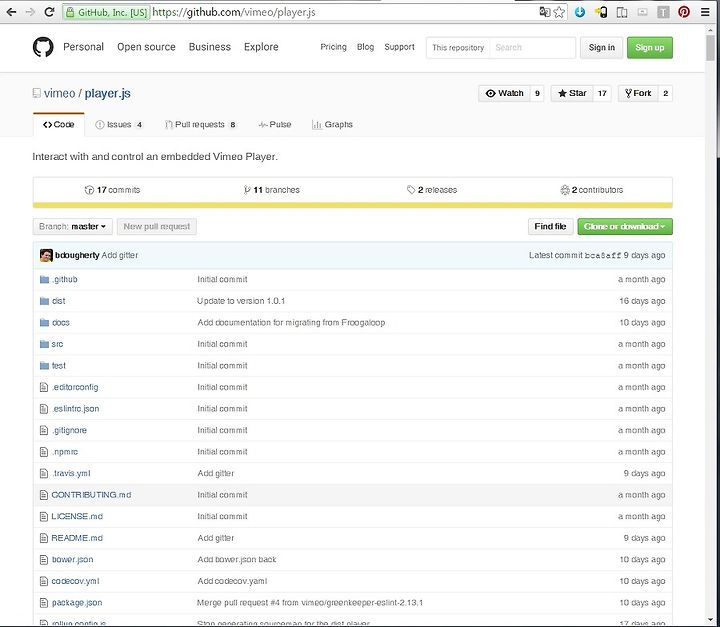Viewport: 720px width, 627px height.
Task: Open the bower.json file
Action: tap(73, 559)
